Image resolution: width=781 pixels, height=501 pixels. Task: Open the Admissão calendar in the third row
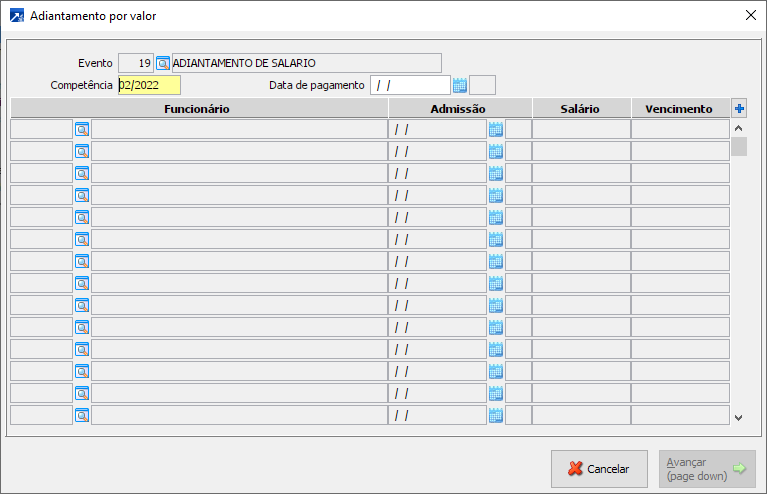click(x=496, y=173)
